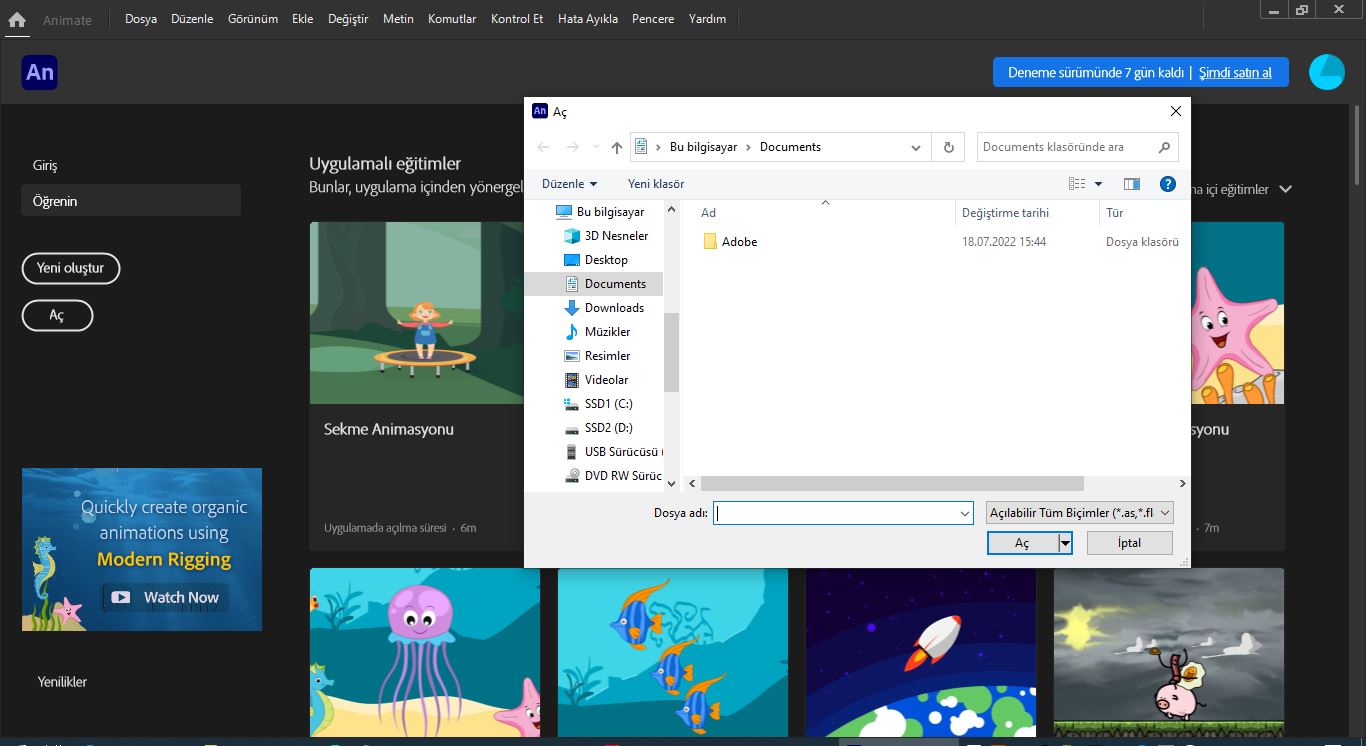The width and height of the screenshot is (1366, 746).
Task: Open the view options dropdown arrow
Action: point(1098,184)
